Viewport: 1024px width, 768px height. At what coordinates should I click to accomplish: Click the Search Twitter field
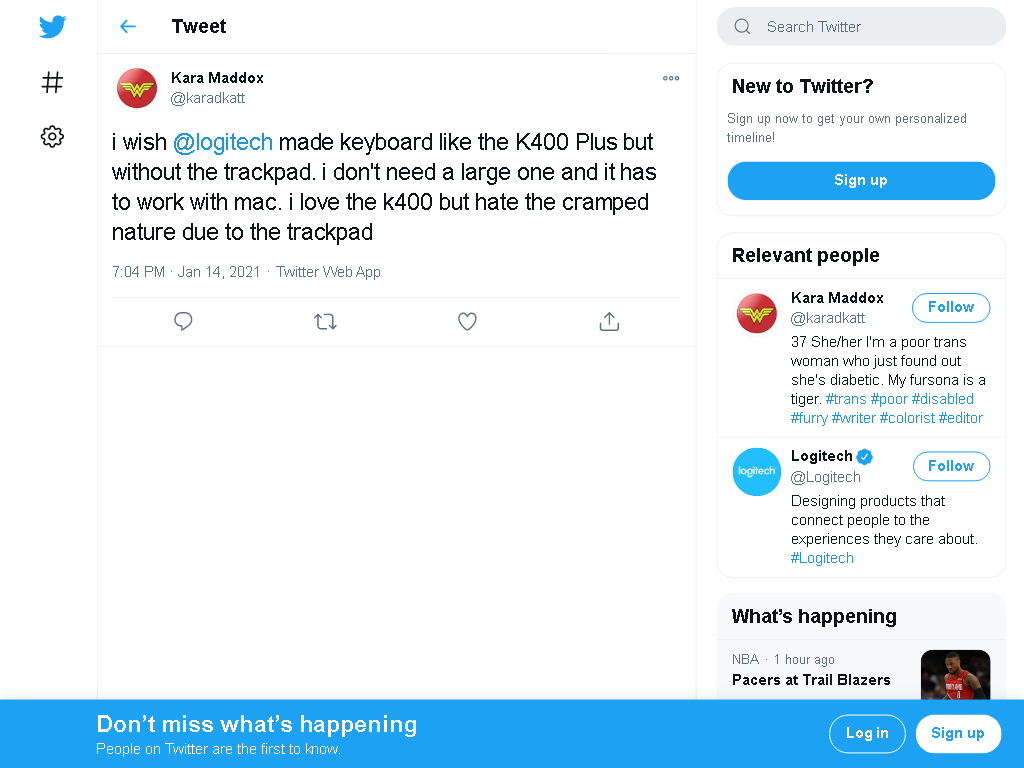(861, 27)
